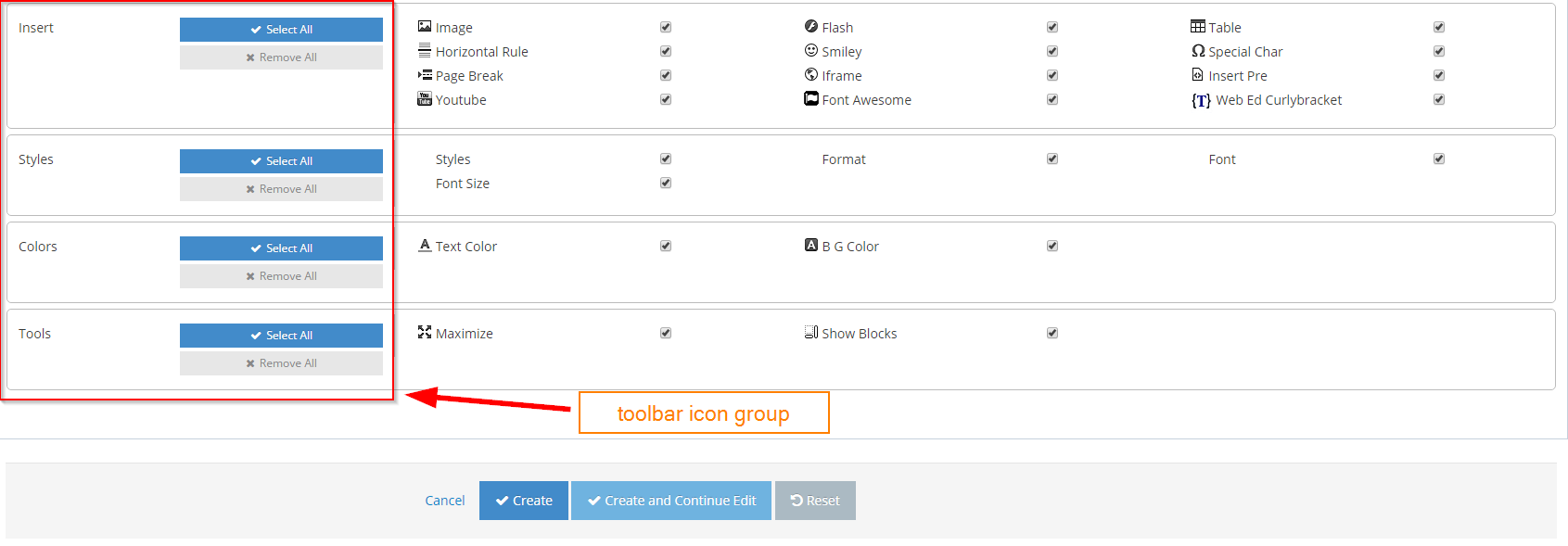Click the Show Blocks icon
The width and height of the screenshot is (1568, 546).
811,332
